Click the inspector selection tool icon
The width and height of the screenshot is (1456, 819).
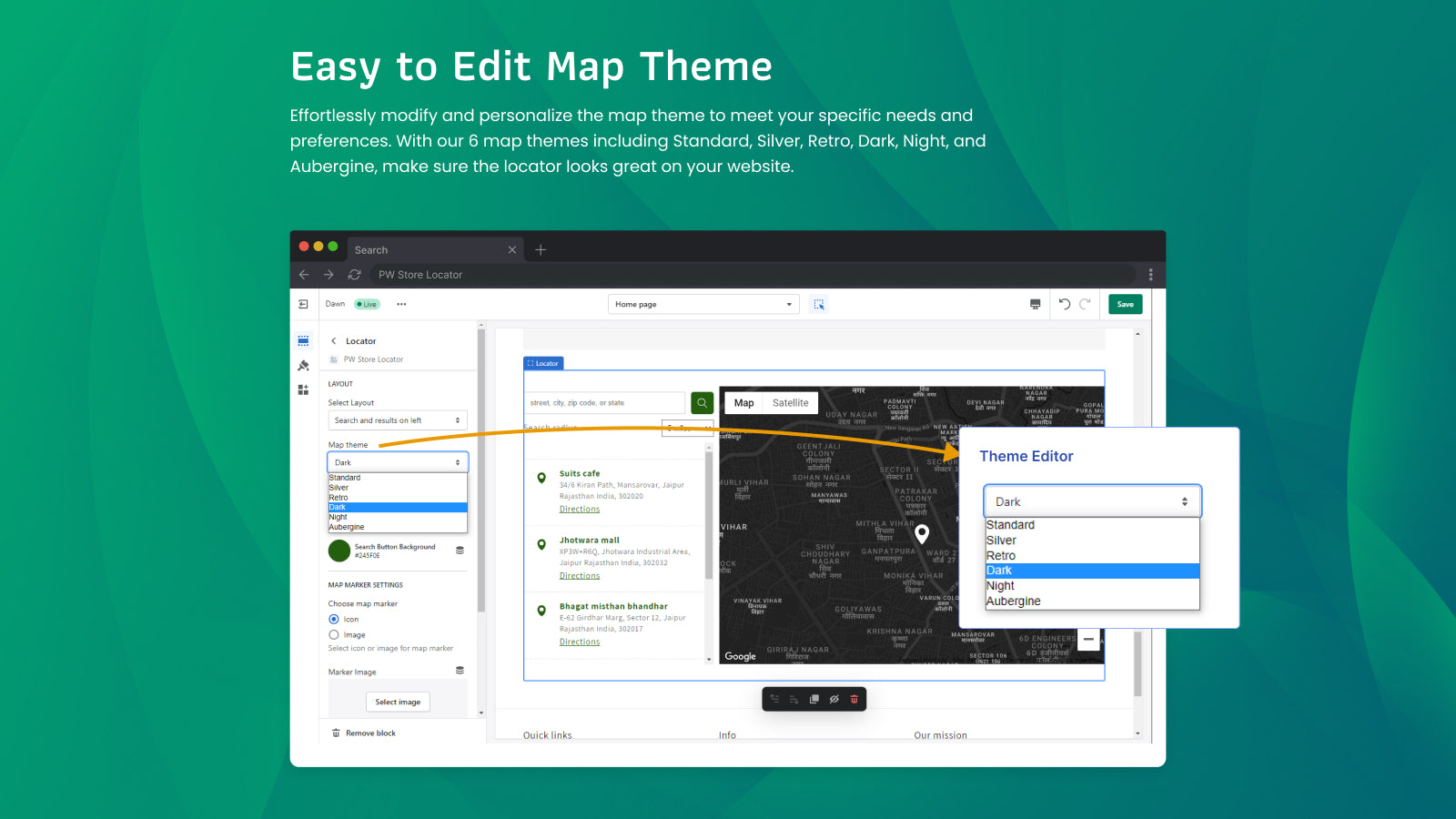point(819,305)
